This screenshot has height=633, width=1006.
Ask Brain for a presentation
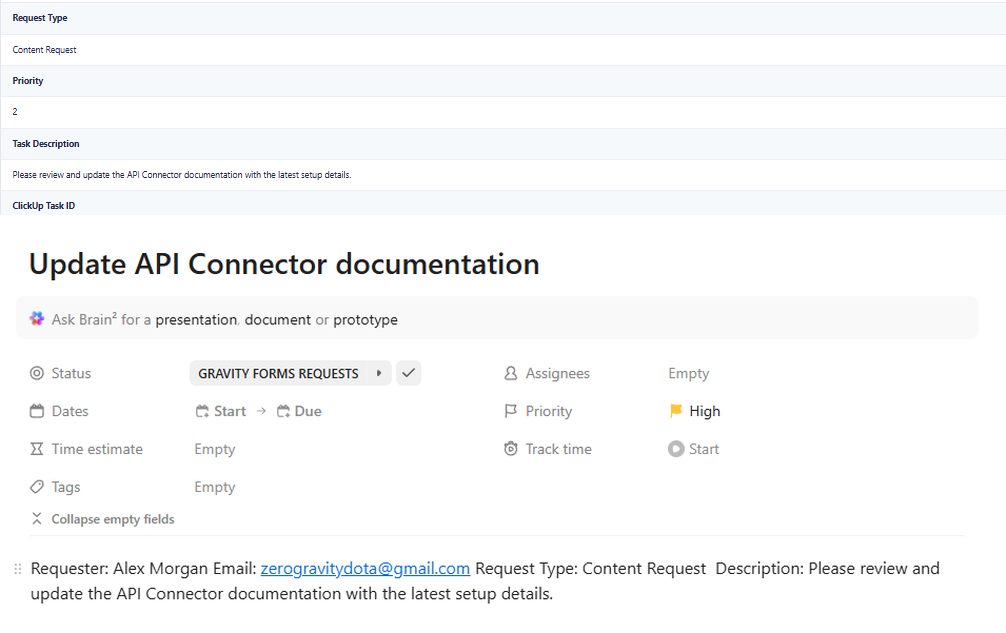coord(196,319)
